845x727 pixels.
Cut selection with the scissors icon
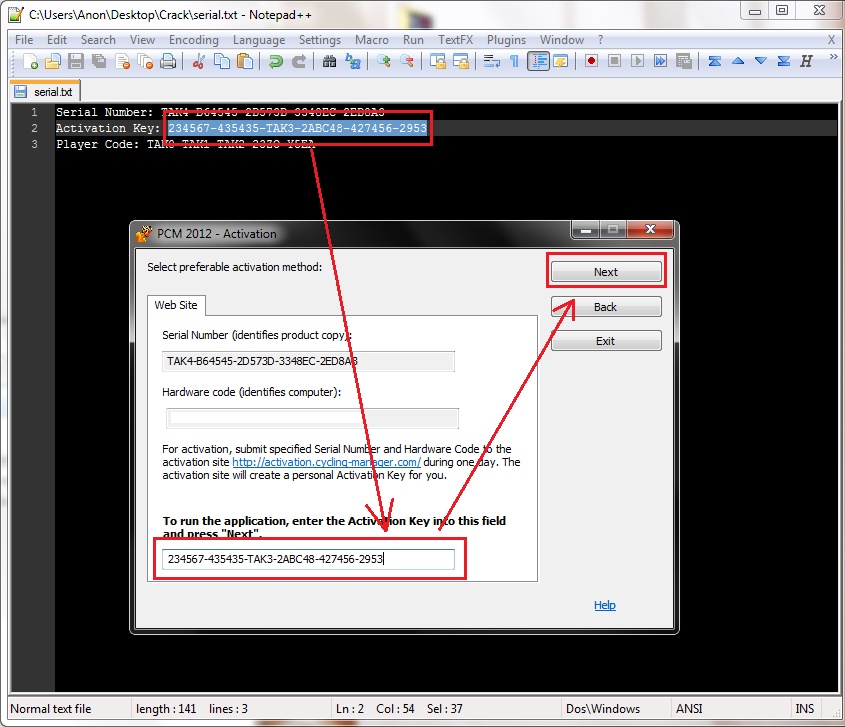point(198,61)
